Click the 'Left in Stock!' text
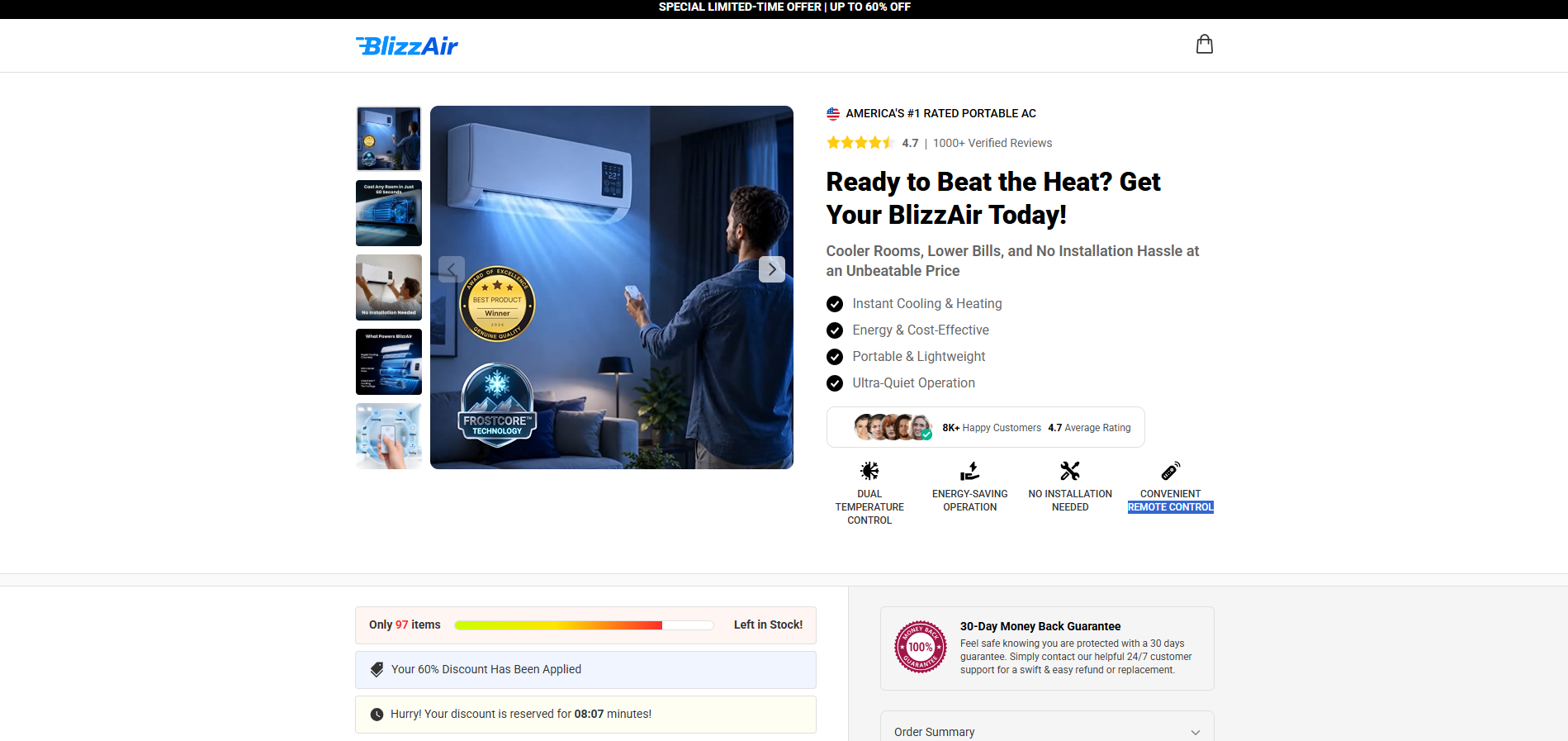 click(768, 625)
